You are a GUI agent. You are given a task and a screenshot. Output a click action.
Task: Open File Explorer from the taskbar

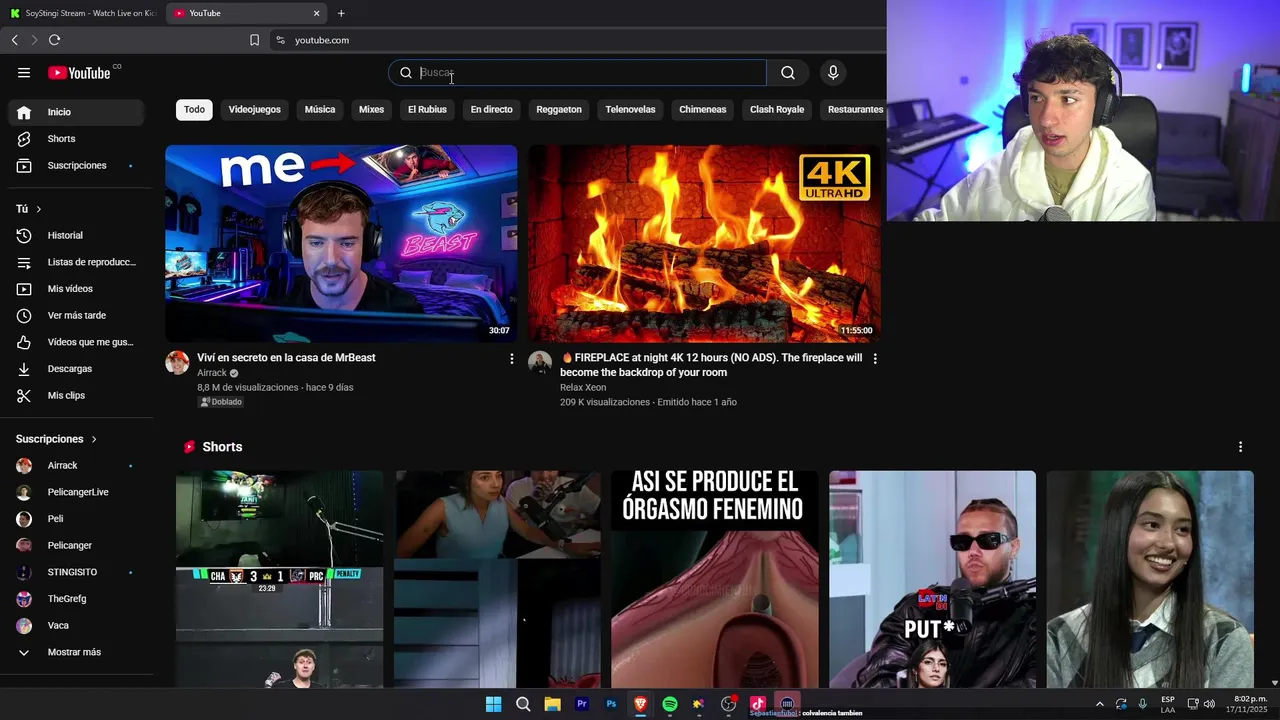pyautogui.click(x=552, y=704)
